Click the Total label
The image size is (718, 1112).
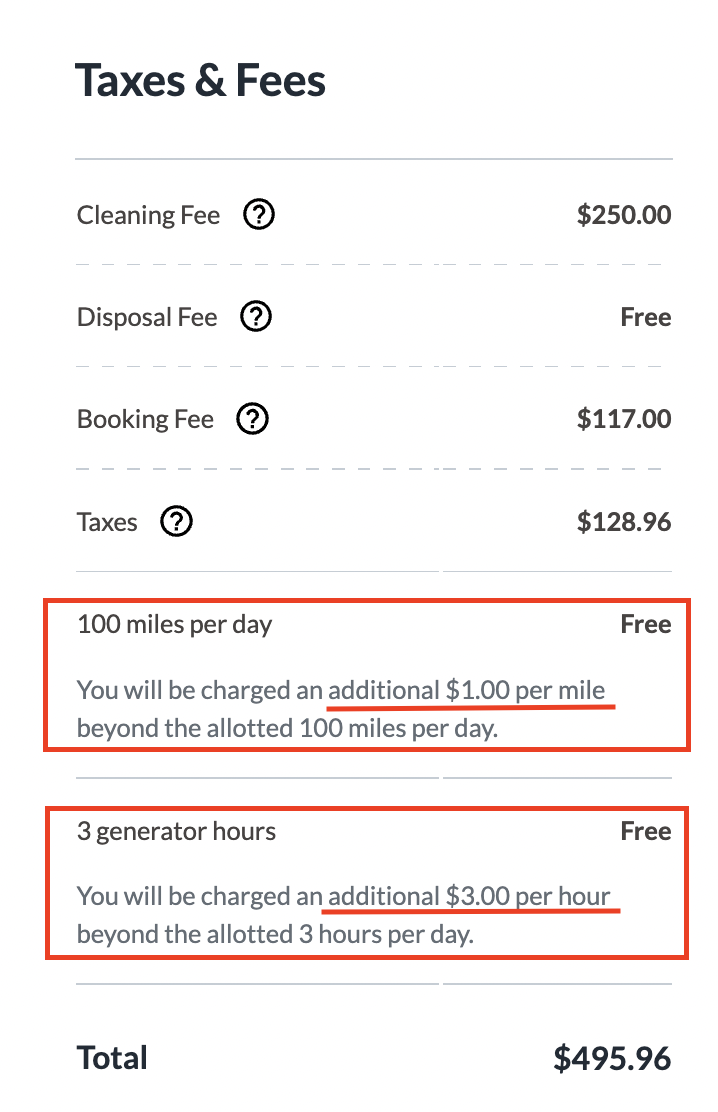tap(112, 1058)
